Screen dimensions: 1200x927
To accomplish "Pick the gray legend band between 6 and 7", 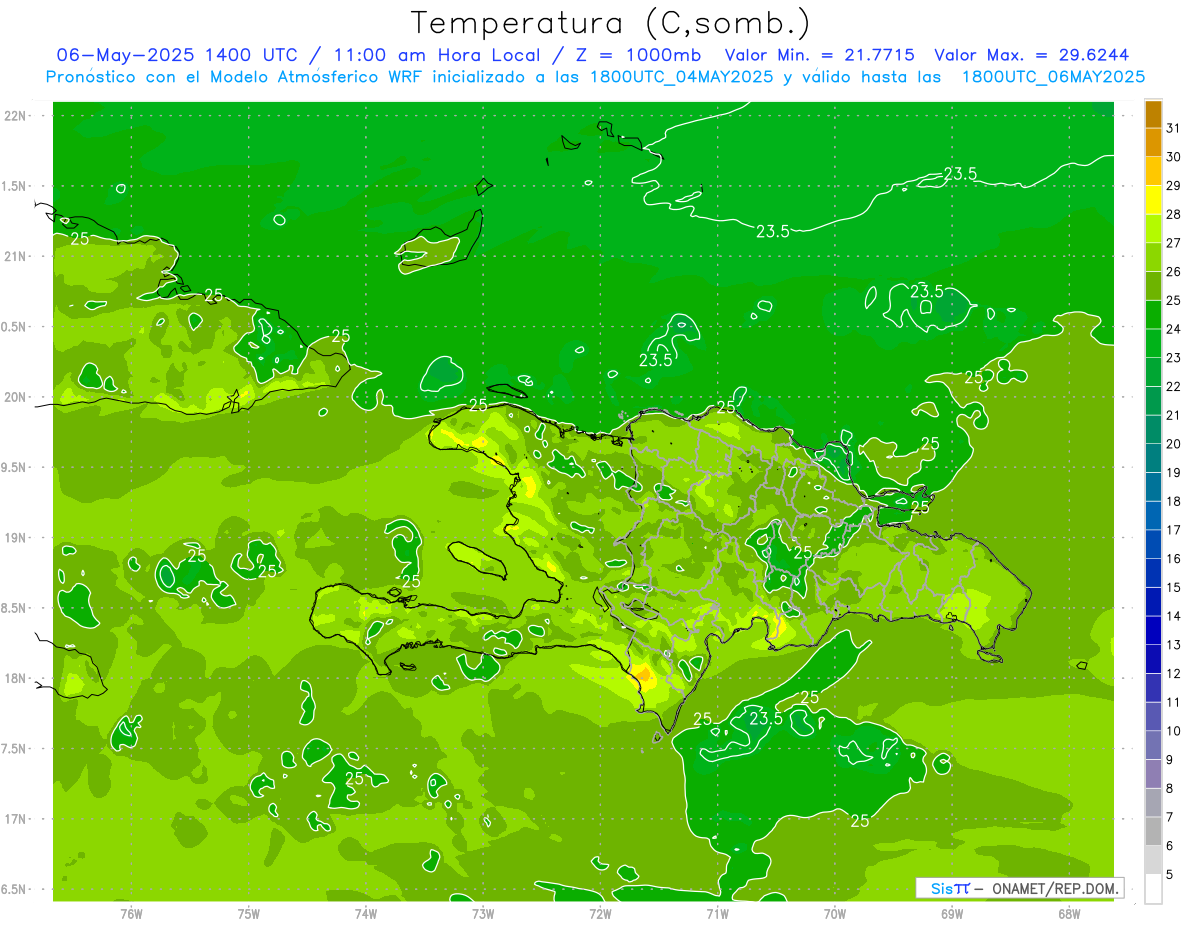I will [x=1153, y=832].
